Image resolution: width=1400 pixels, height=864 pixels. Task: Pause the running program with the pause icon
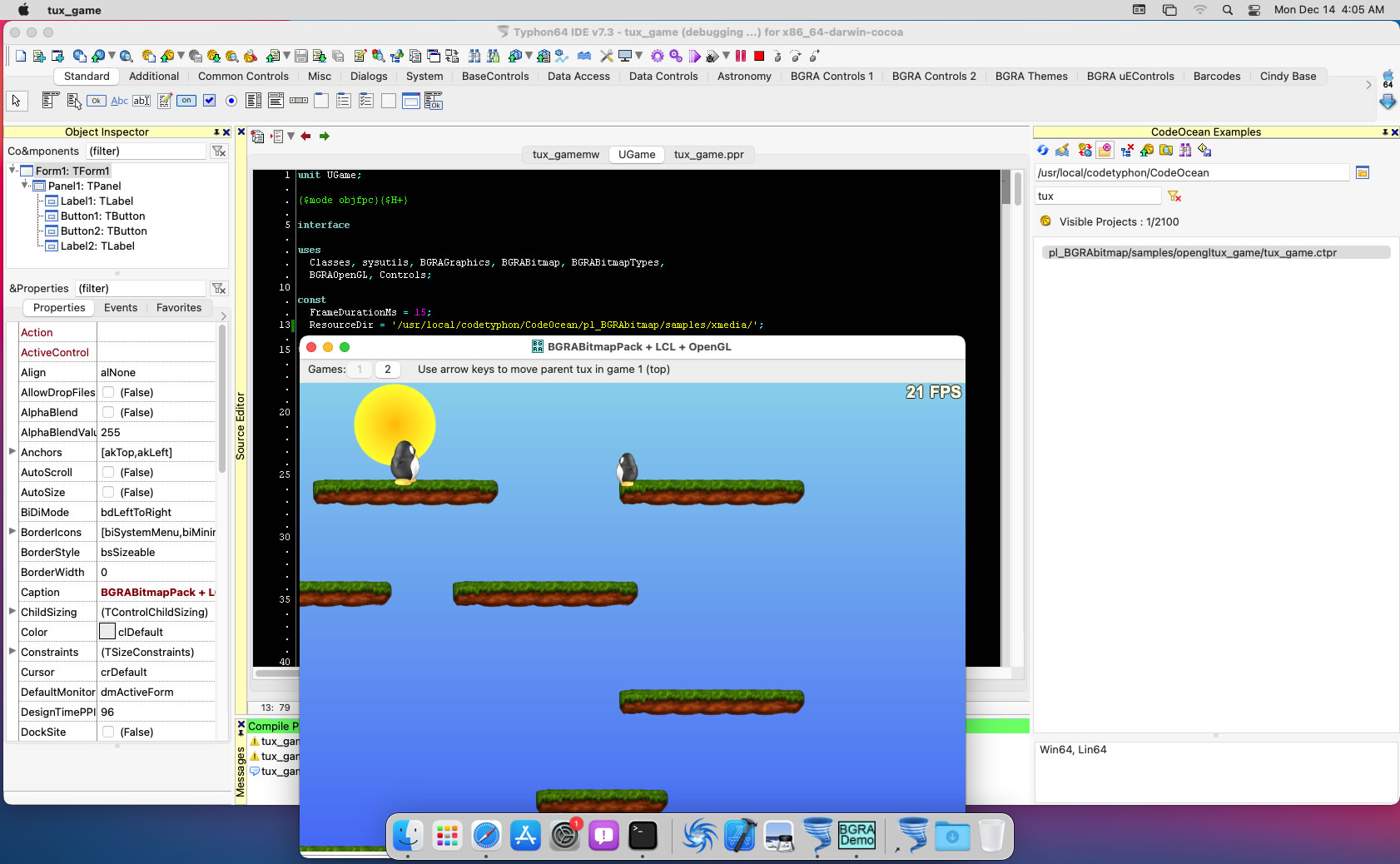tap(740, 56)
